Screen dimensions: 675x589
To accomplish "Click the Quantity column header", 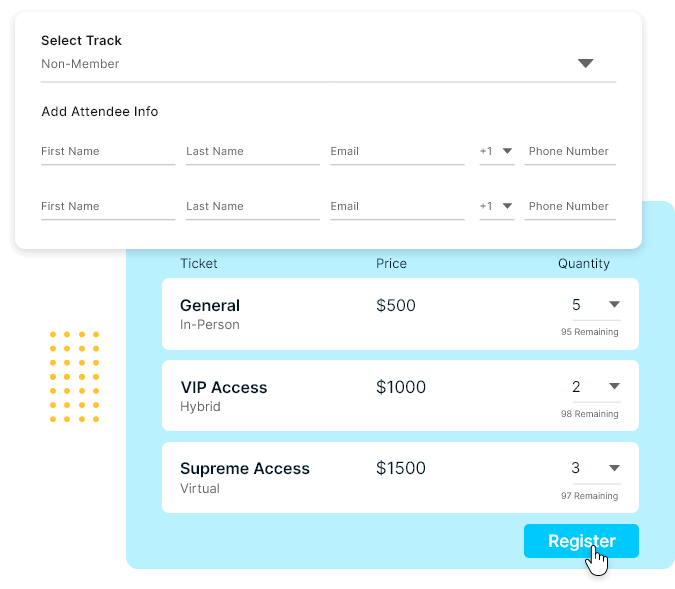I will point(584,264).
